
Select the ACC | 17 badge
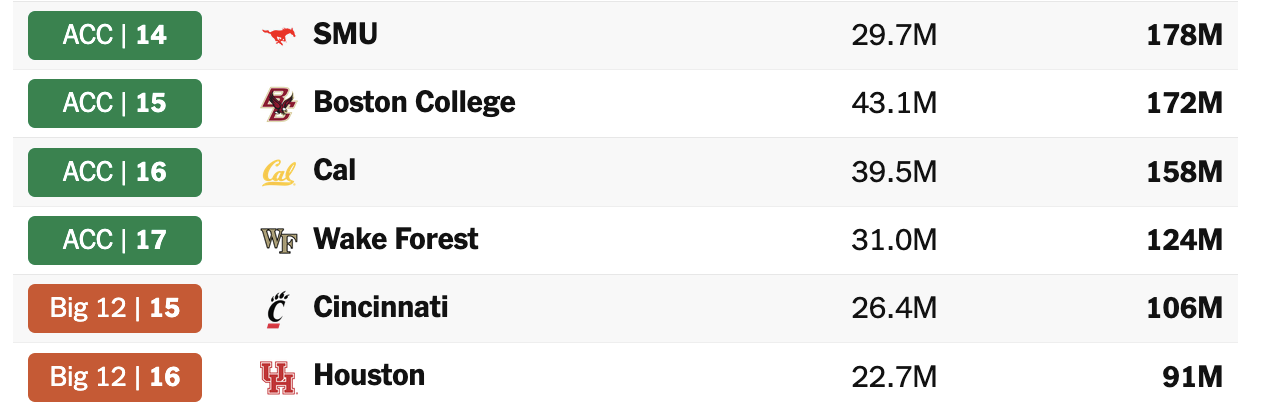tap(115, 240)
